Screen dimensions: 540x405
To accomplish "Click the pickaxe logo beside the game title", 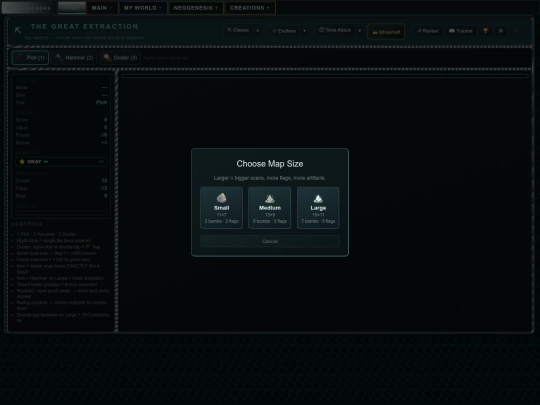I will (18, 30).
